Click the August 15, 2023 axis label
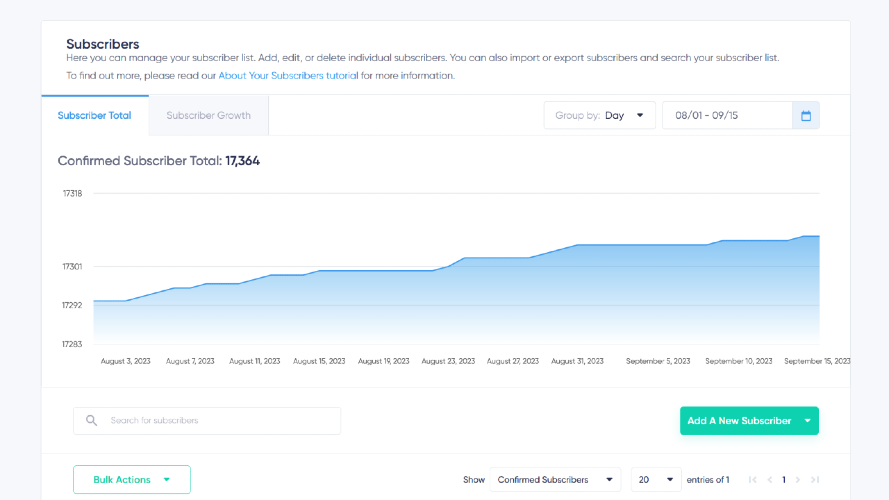 (319, 361)
